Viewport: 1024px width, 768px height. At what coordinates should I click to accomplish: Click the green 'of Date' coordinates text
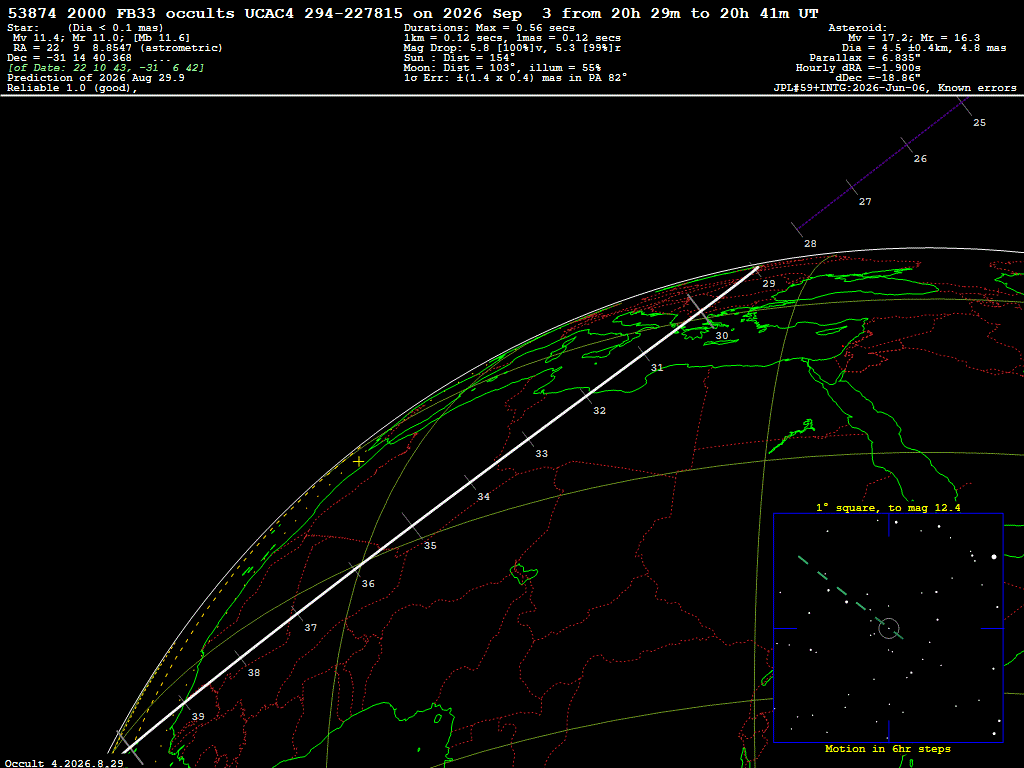coord(106,68)
